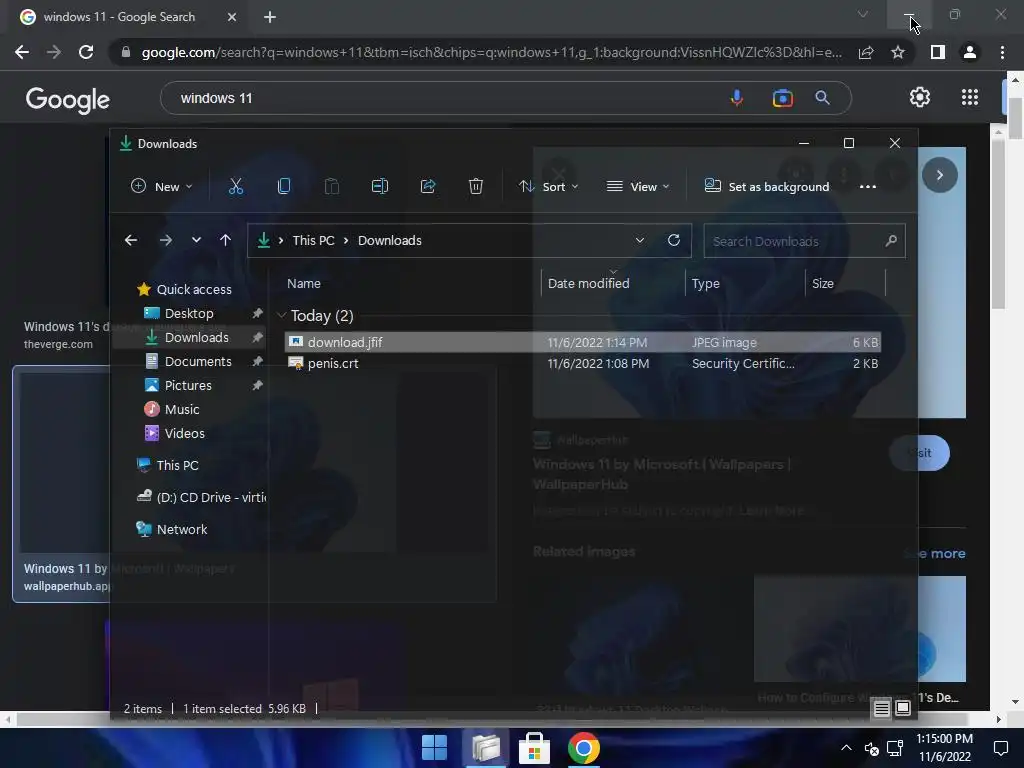Click Set as background button
Viewport: 1024px width, 768px height.
[x=767, y=187]
